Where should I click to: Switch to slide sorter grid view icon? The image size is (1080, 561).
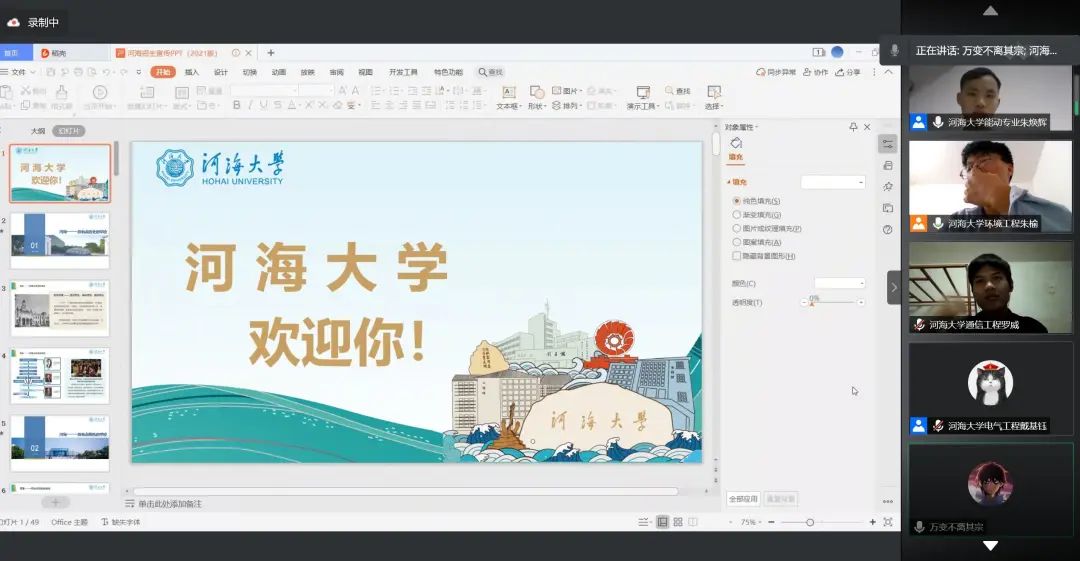(x=678, y=522)
